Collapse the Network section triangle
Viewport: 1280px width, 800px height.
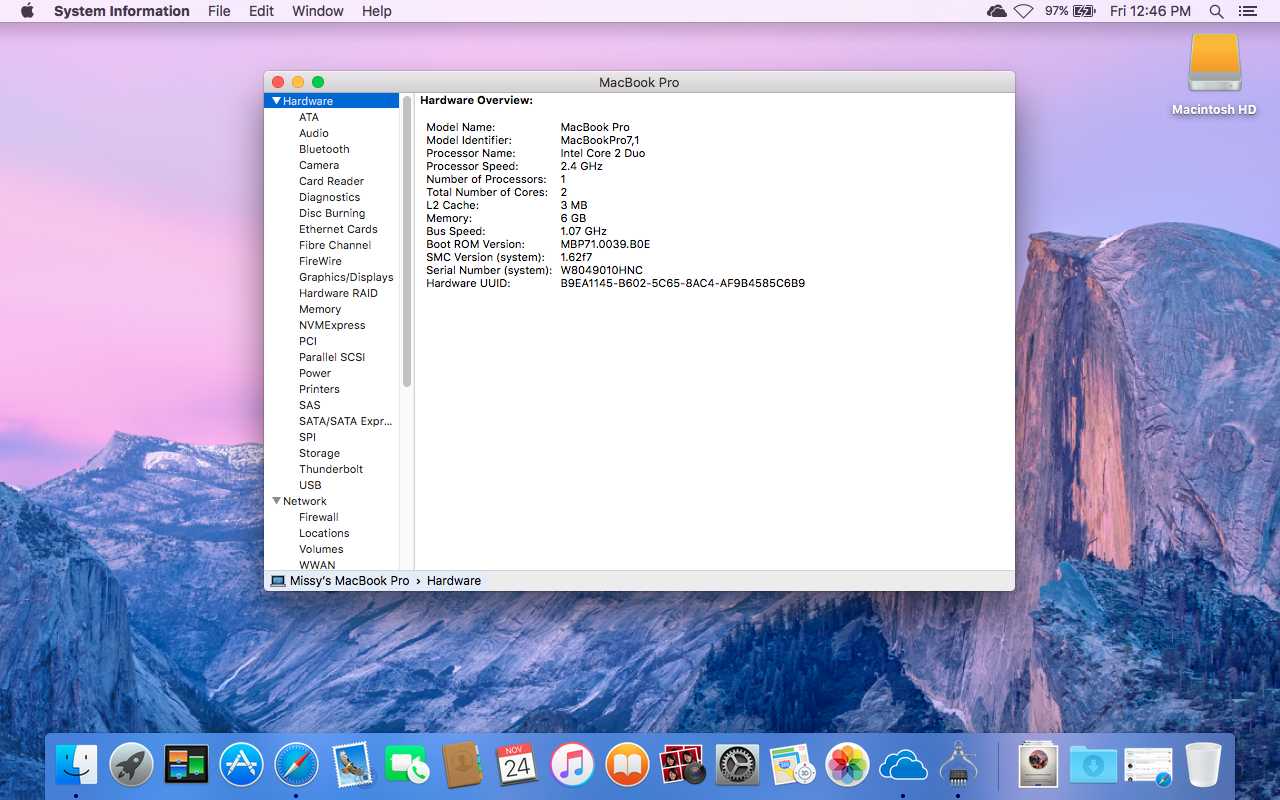tap(276, 501)
